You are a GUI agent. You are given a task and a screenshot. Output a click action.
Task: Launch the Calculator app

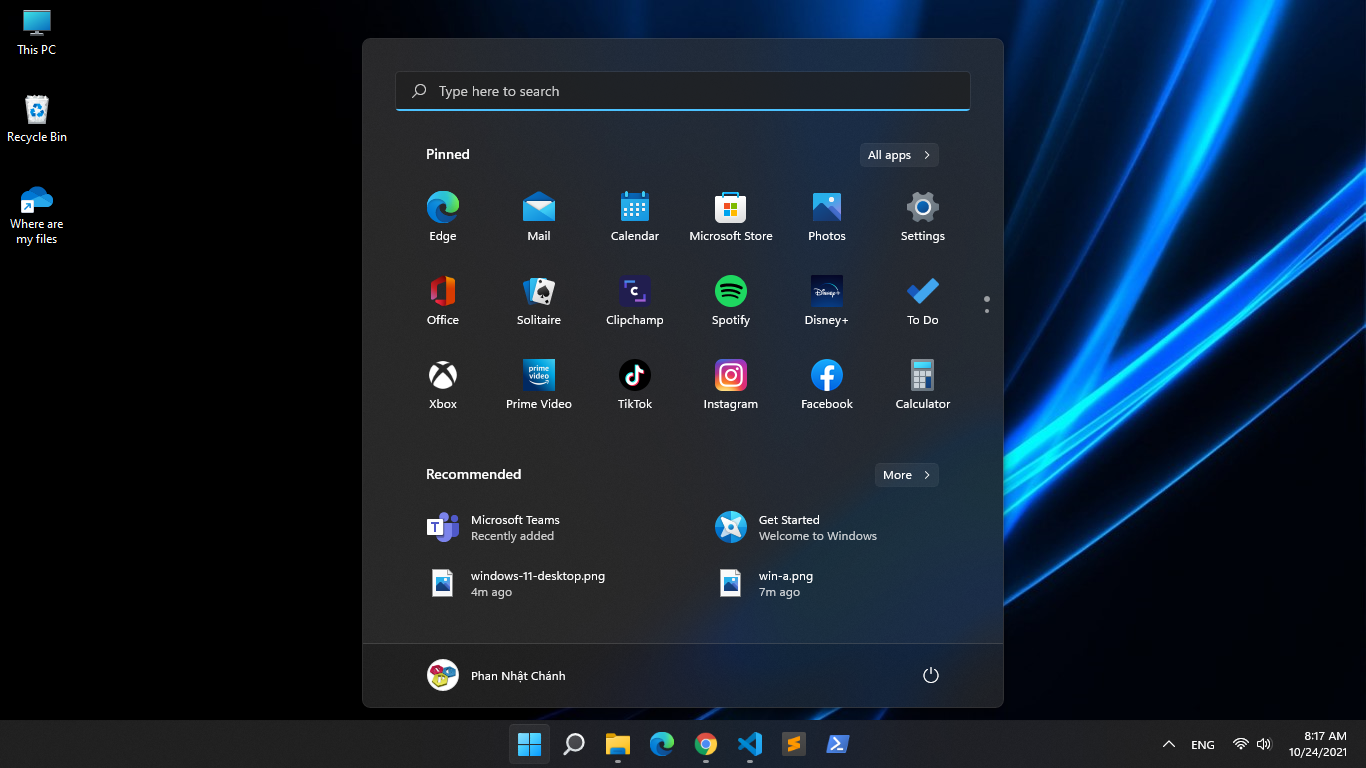click(923, 385)
